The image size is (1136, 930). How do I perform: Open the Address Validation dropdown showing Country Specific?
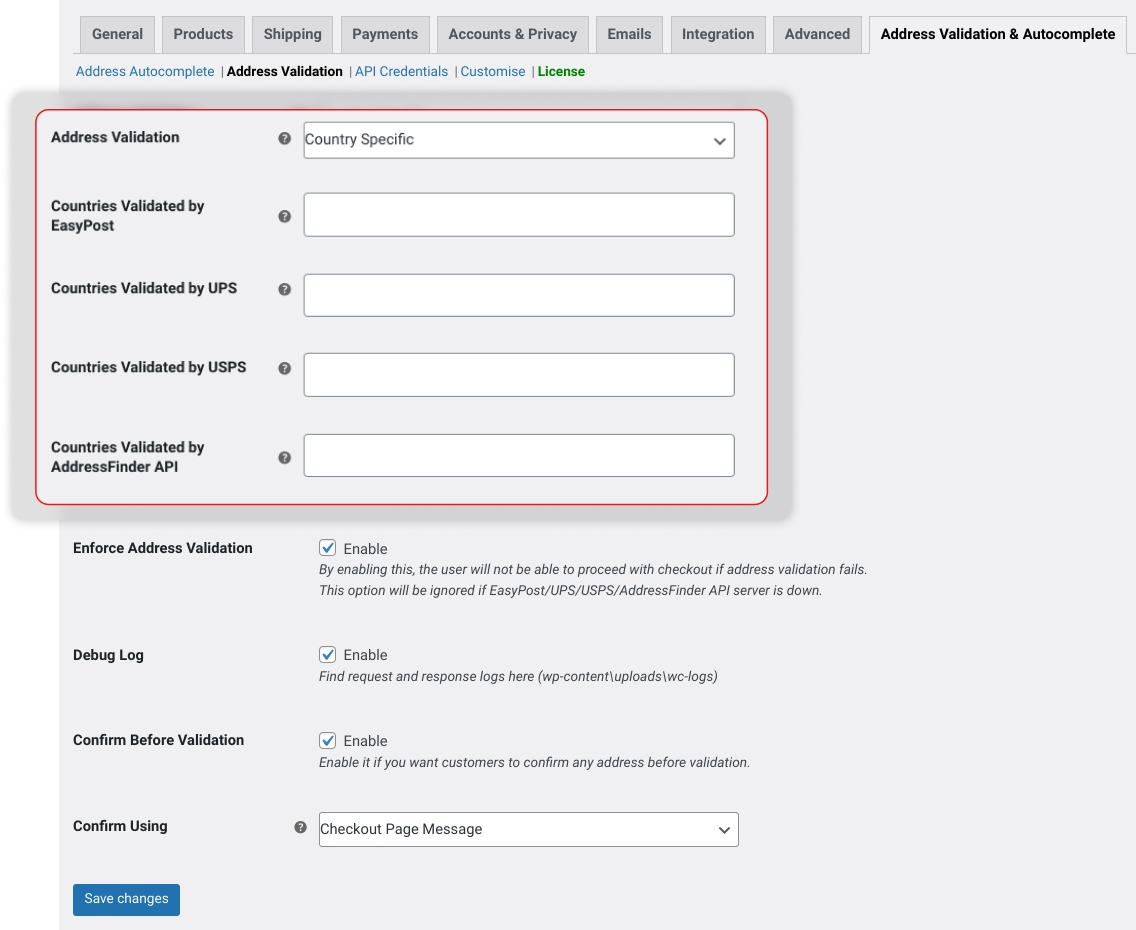point(518,139)
